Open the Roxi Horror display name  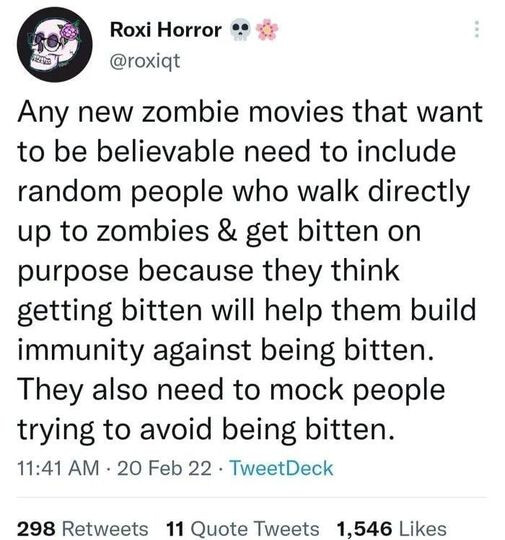click(166, 30)
